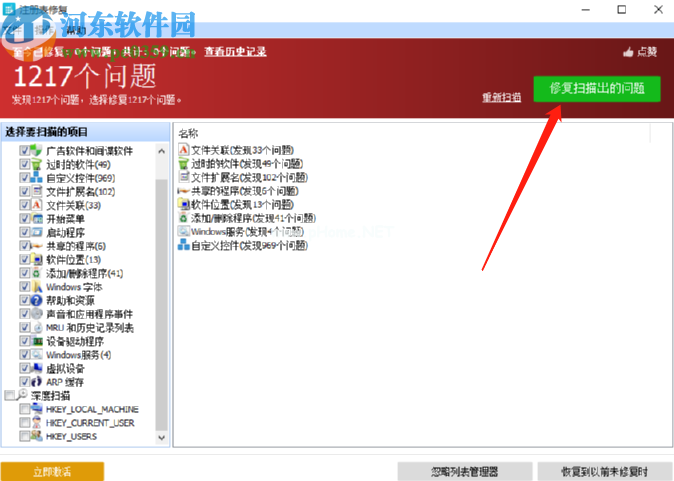
Task: Uncheck the 广告软件和间谍软件 checkbox
Action: coord(25,150)
